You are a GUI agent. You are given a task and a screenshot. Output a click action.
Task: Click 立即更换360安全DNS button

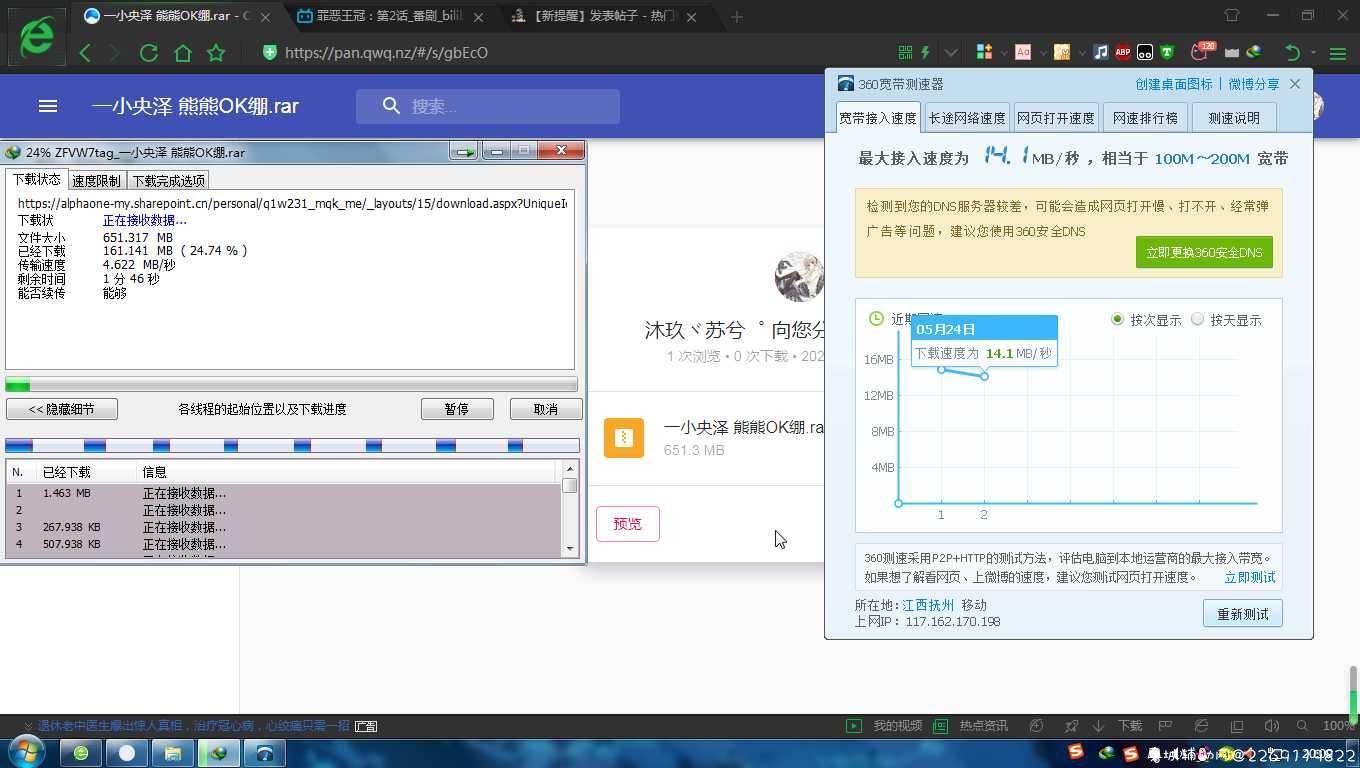click(1204, 252)
